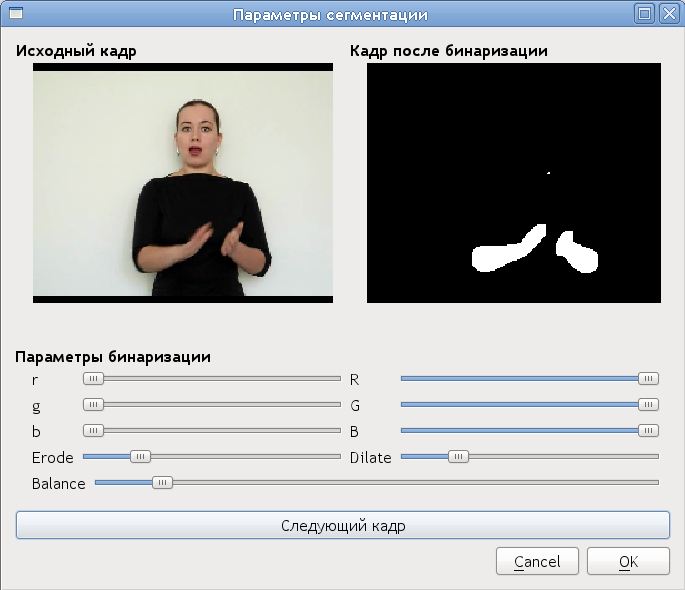685x590 pixels.
Task: Click the uppercase B slider handle
Action: point(648,431)
